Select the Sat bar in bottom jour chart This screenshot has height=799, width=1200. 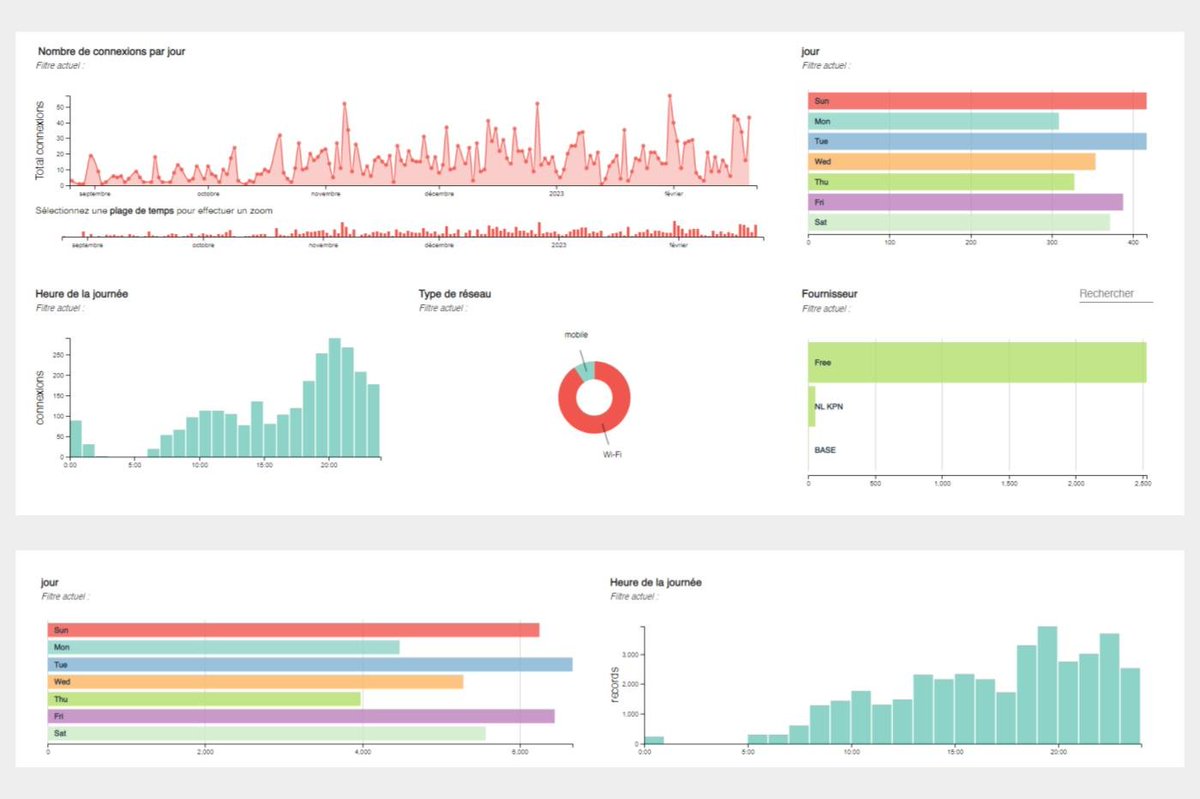(x=266, y=733)
